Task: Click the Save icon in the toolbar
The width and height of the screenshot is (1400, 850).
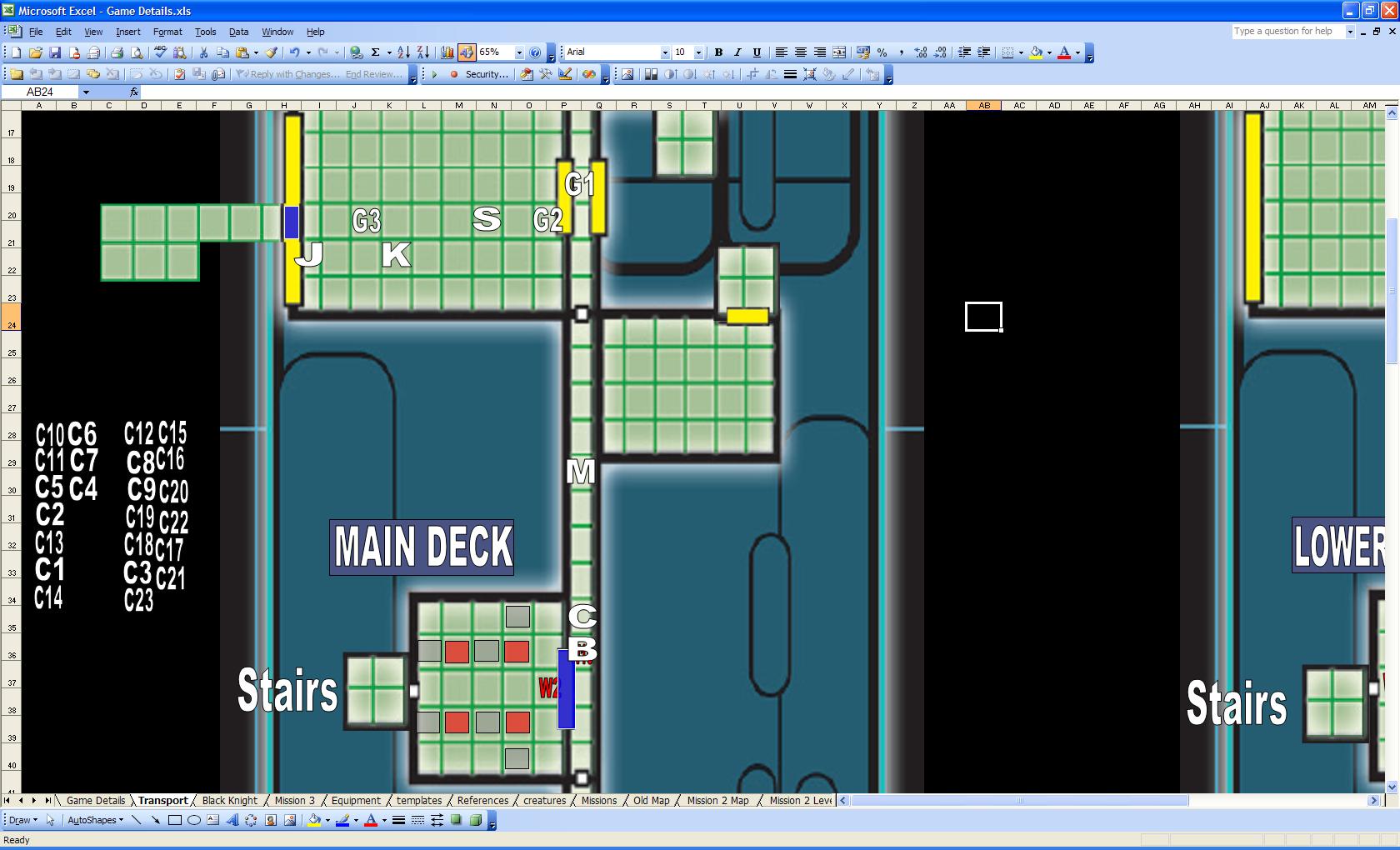Action: pos(55,52)
